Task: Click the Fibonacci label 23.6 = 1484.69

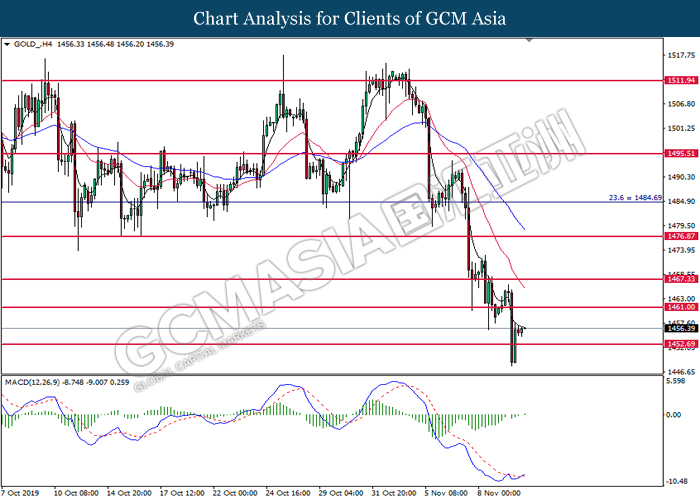Action: pyautogui.click(x=635, y=197)
